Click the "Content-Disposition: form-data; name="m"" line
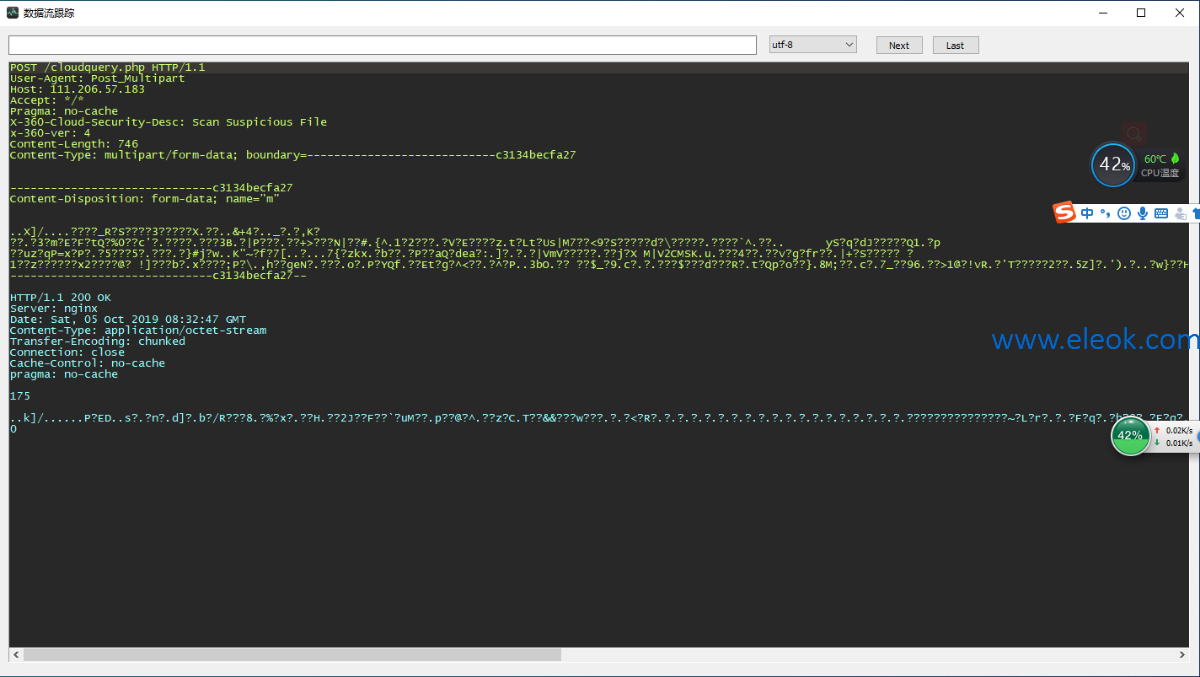 coord(145,199)
